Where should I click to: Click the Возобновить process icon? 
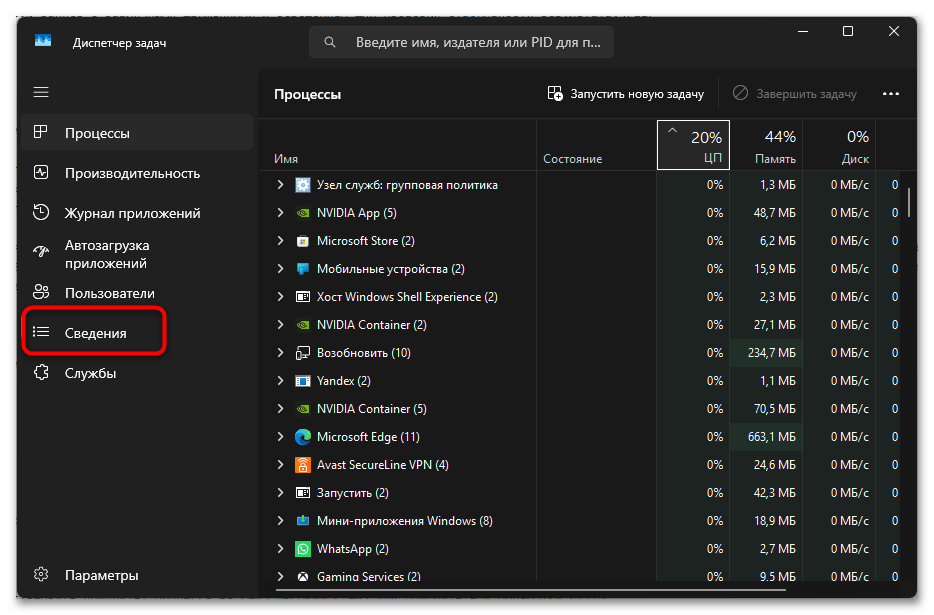(x=303, y=353)
